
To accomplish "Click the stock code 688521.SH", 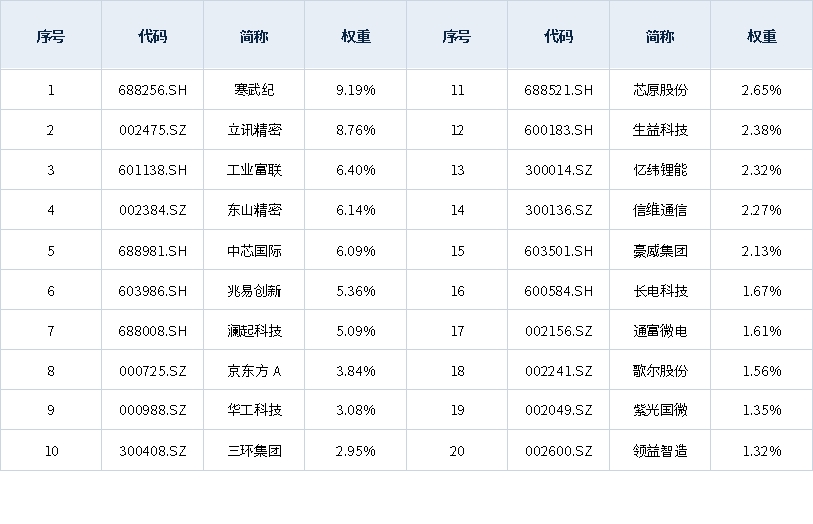I will (x=558, y=90).
